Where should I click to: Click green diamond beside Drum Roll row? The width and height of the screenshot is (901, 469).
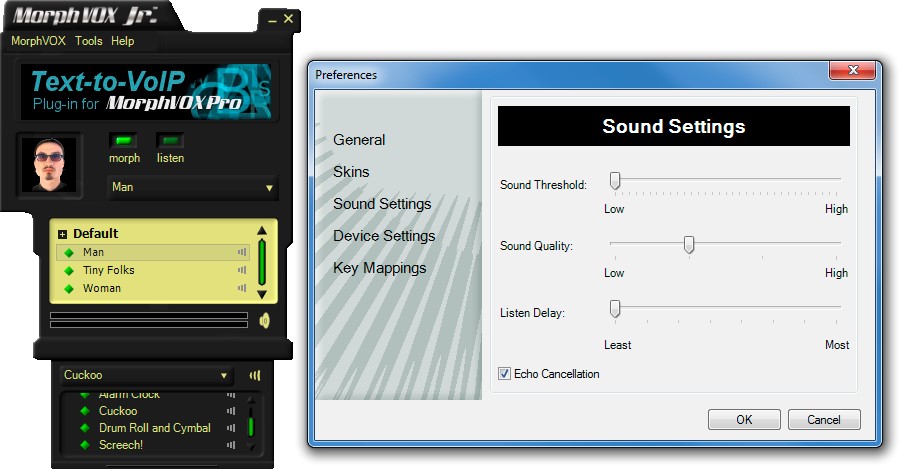click(85, 428)
